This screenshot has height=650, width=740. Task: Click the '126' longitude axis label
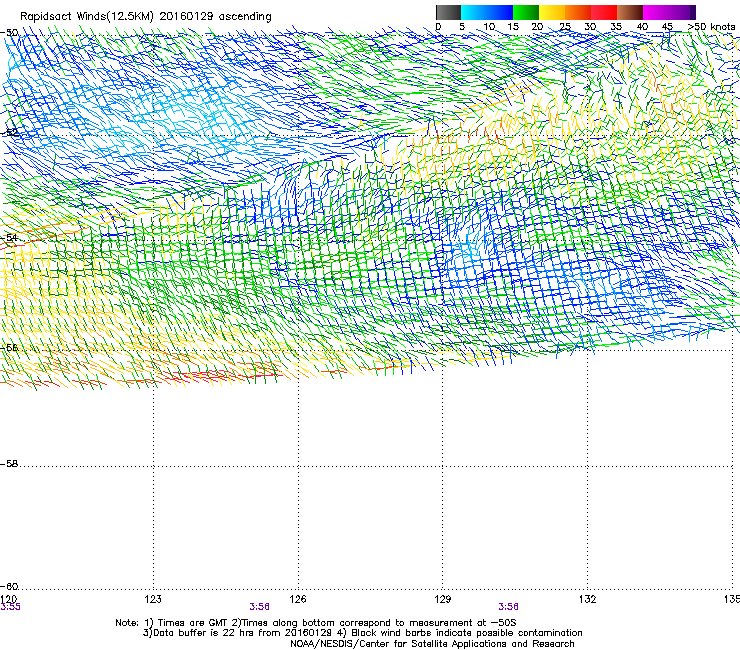tap(298, 599)
